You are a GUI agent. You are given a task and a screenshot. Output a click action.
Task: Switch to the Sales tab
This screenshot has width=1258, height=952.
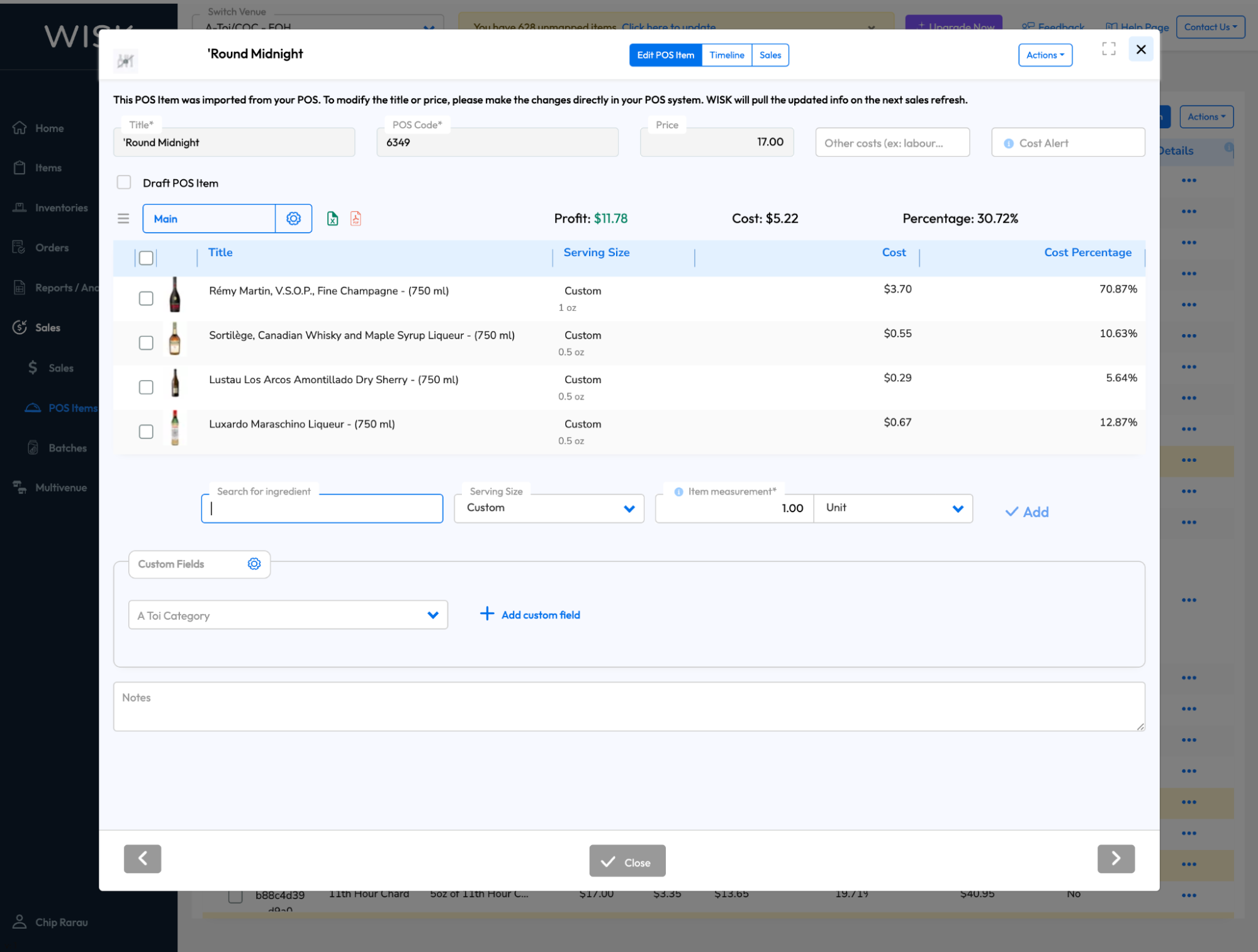click(770, 55)
